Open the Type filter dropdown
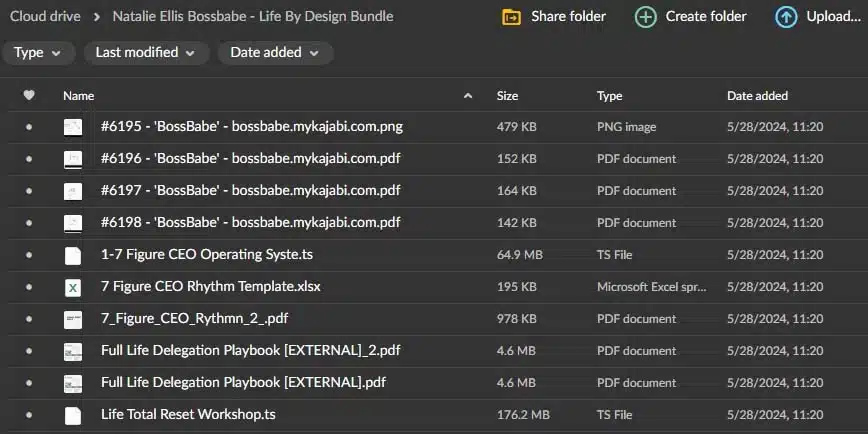868x434 pixels. point(38,53)
